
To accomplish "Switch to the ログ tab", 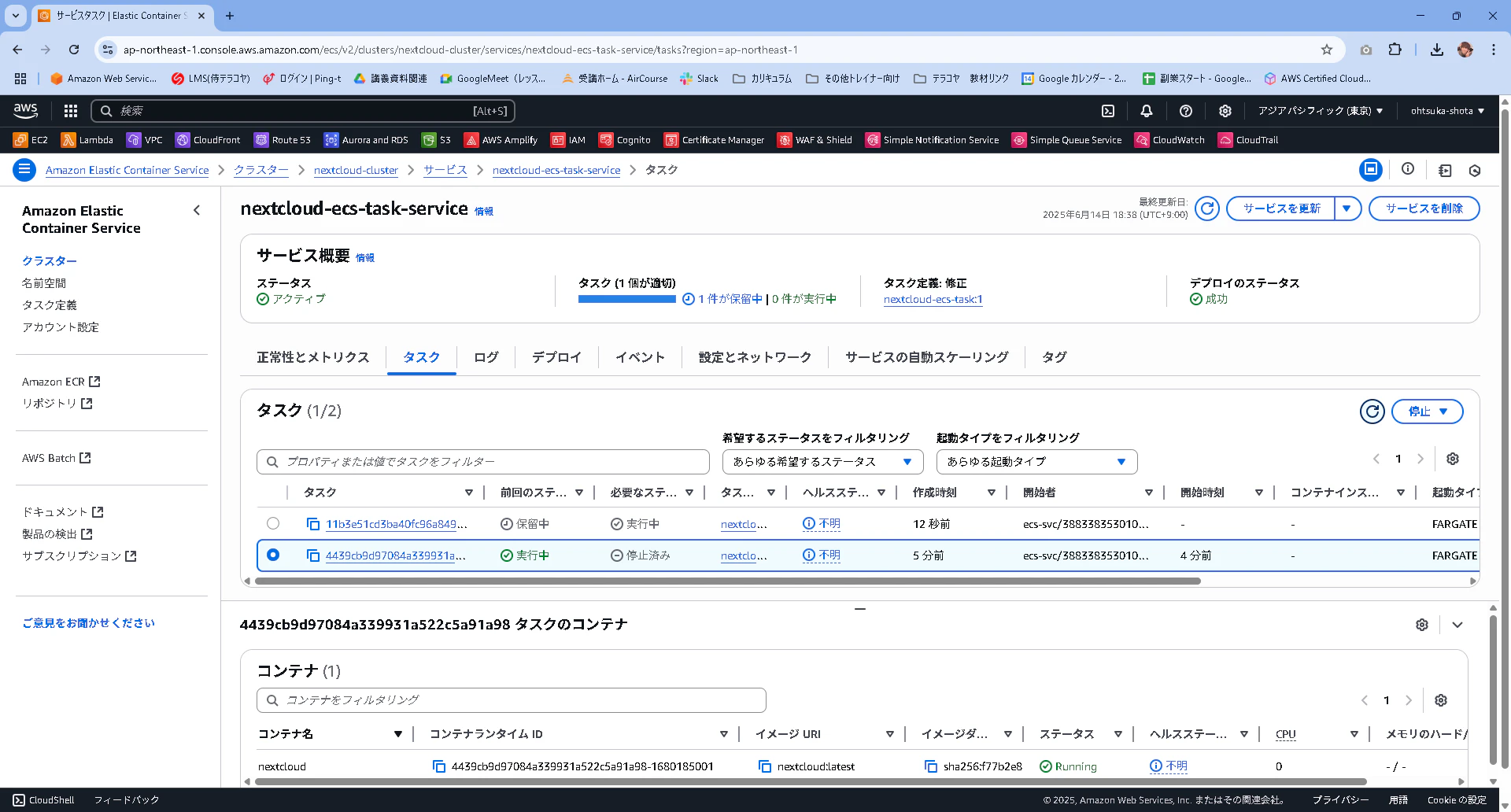I will click(x=486, y=357).
